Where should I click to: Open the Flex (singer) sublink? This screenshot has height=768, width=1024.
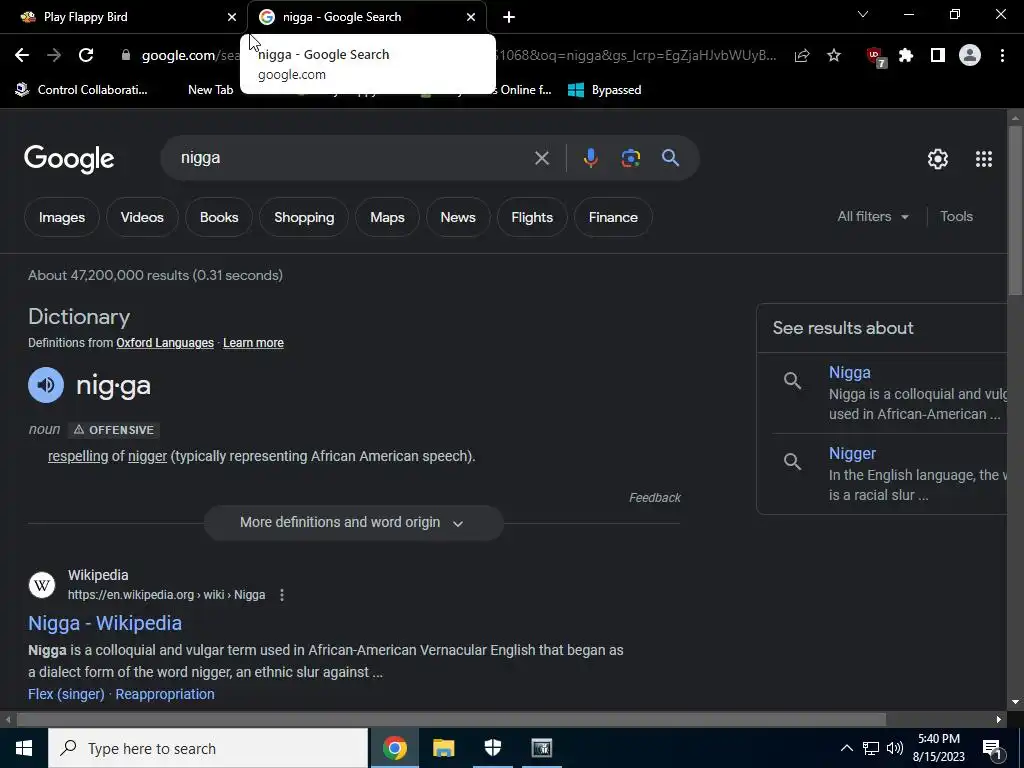click(x=66, y=694)
